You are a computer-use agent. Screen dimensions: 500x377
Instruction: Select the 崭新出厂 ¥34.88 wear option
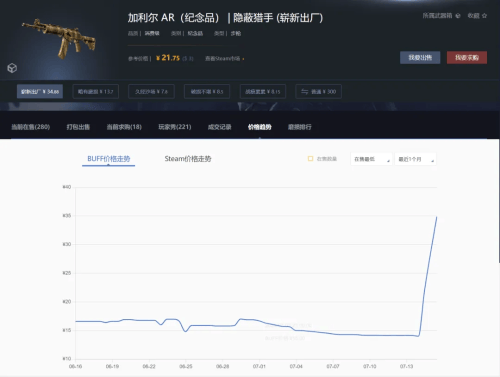pos(40,91)
